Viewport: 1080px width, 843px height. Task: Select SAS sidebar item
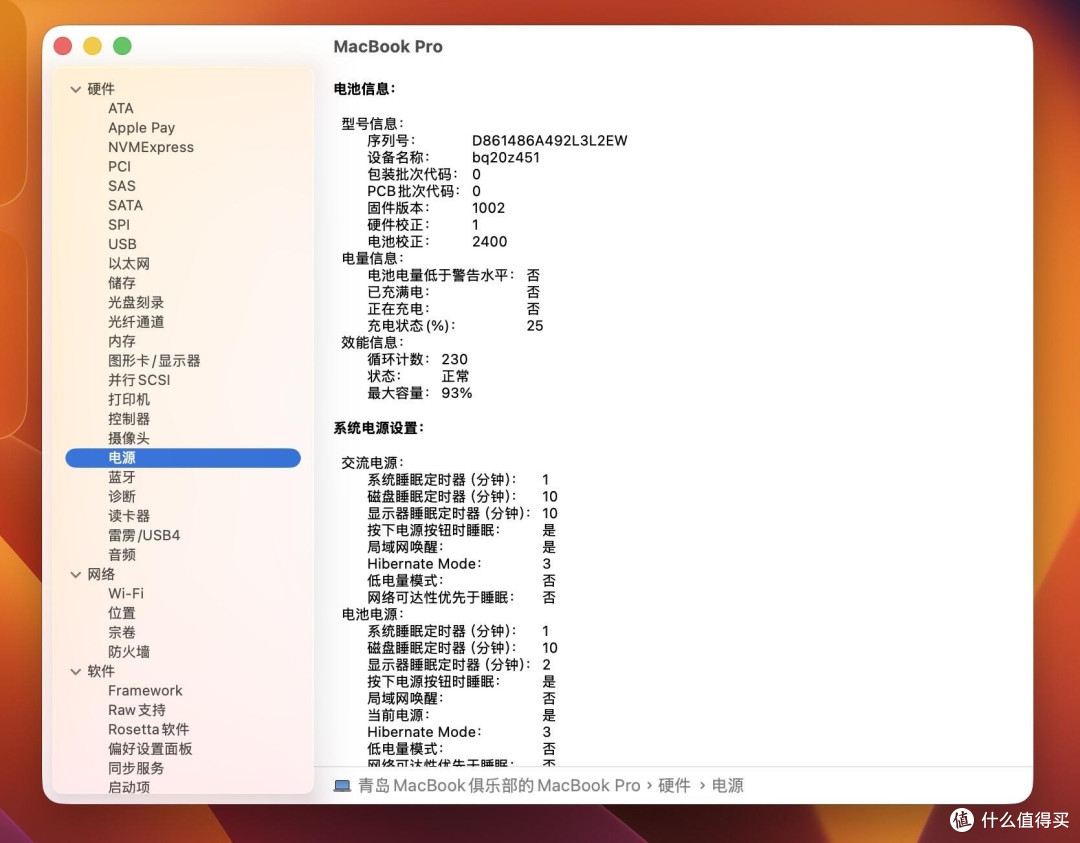coord(121,186)
